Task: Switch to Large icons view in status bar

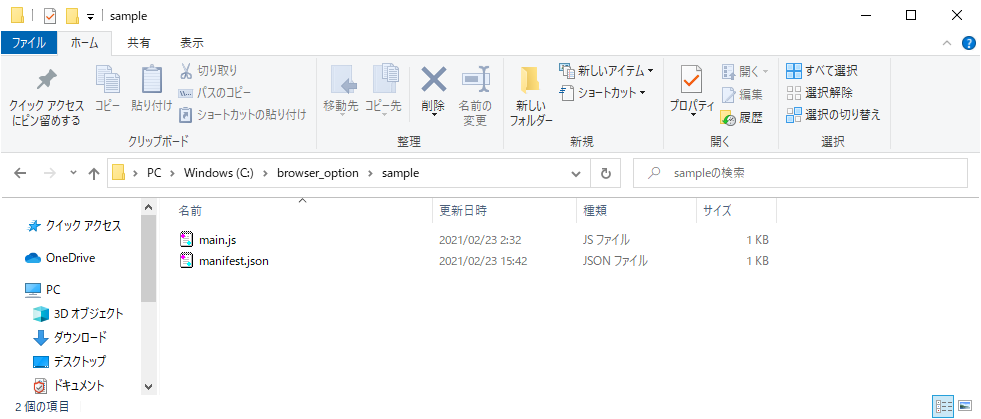Action: (964, 406)
